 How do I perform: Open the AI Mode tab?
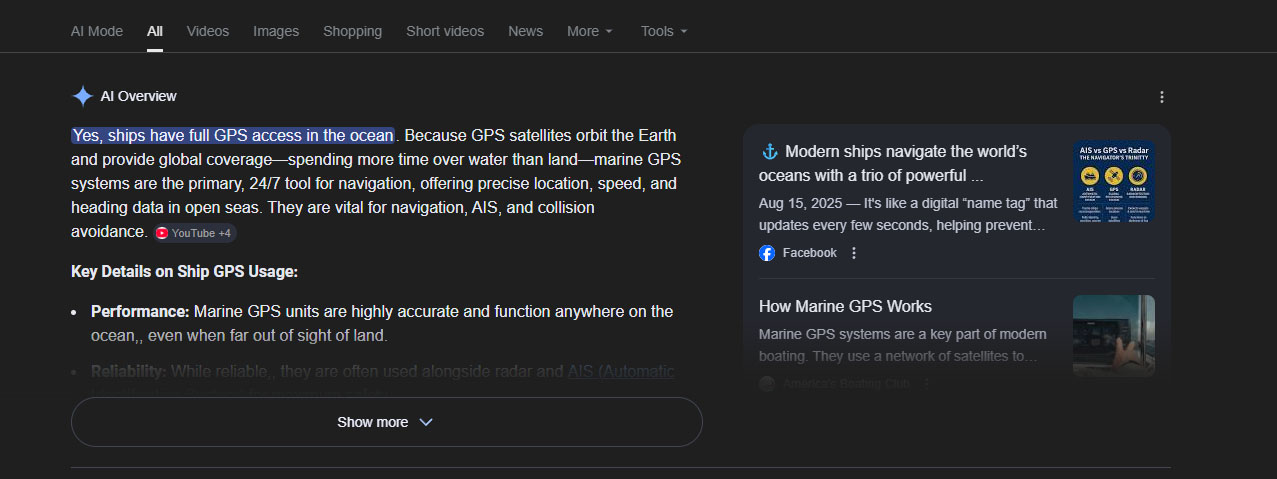(x=97, y=31)
